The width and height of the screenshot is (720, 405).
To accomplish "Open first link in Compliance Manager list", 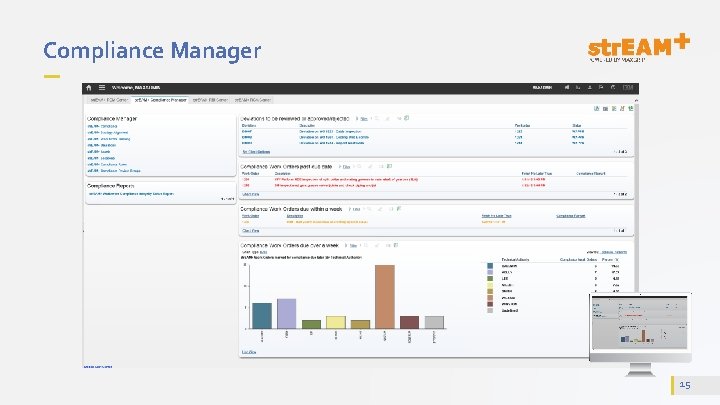I will pos(102,126).
